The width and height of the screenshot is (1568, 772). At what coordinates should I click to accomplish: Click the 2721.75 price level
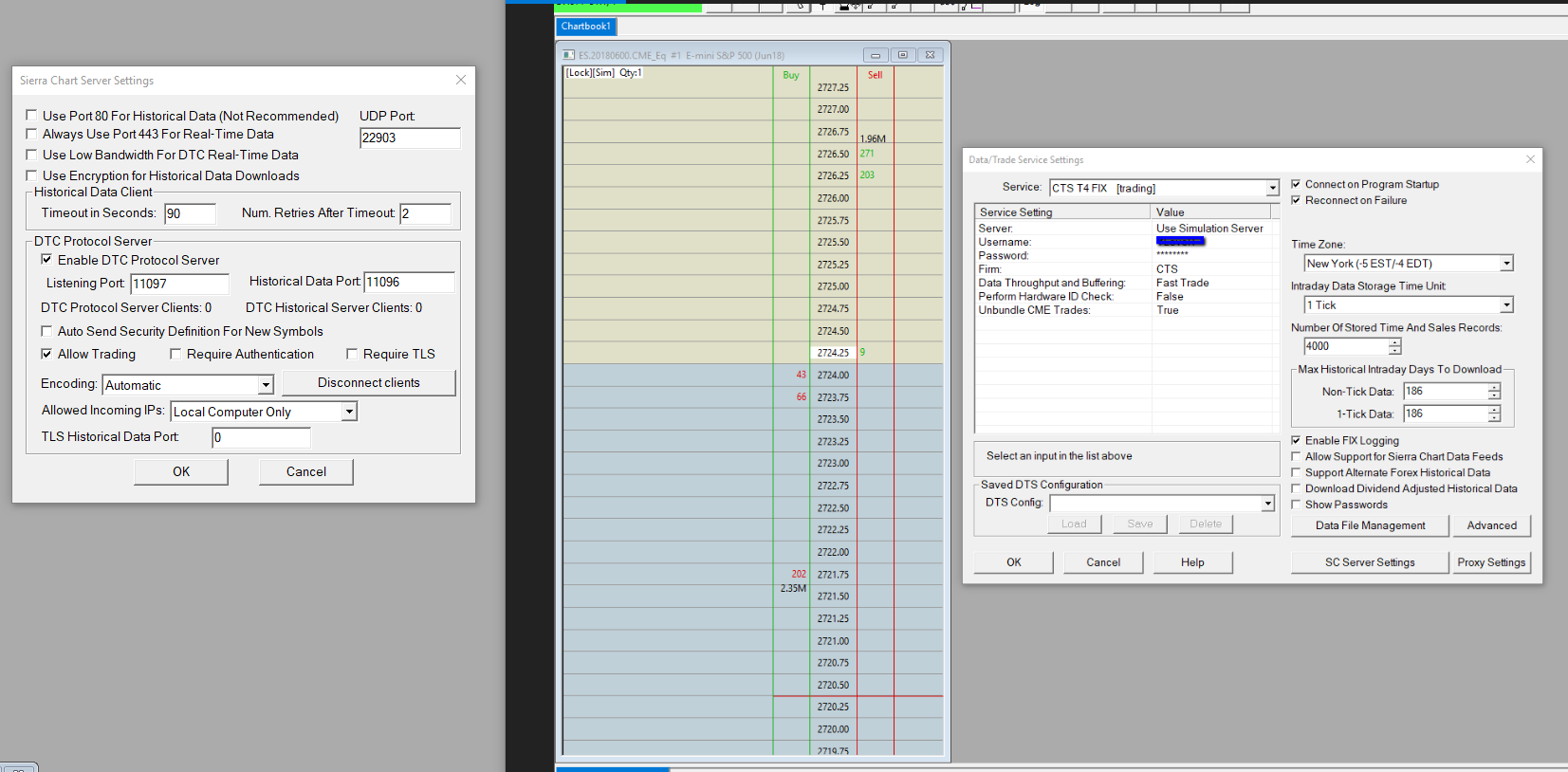(x=833, y=574)
